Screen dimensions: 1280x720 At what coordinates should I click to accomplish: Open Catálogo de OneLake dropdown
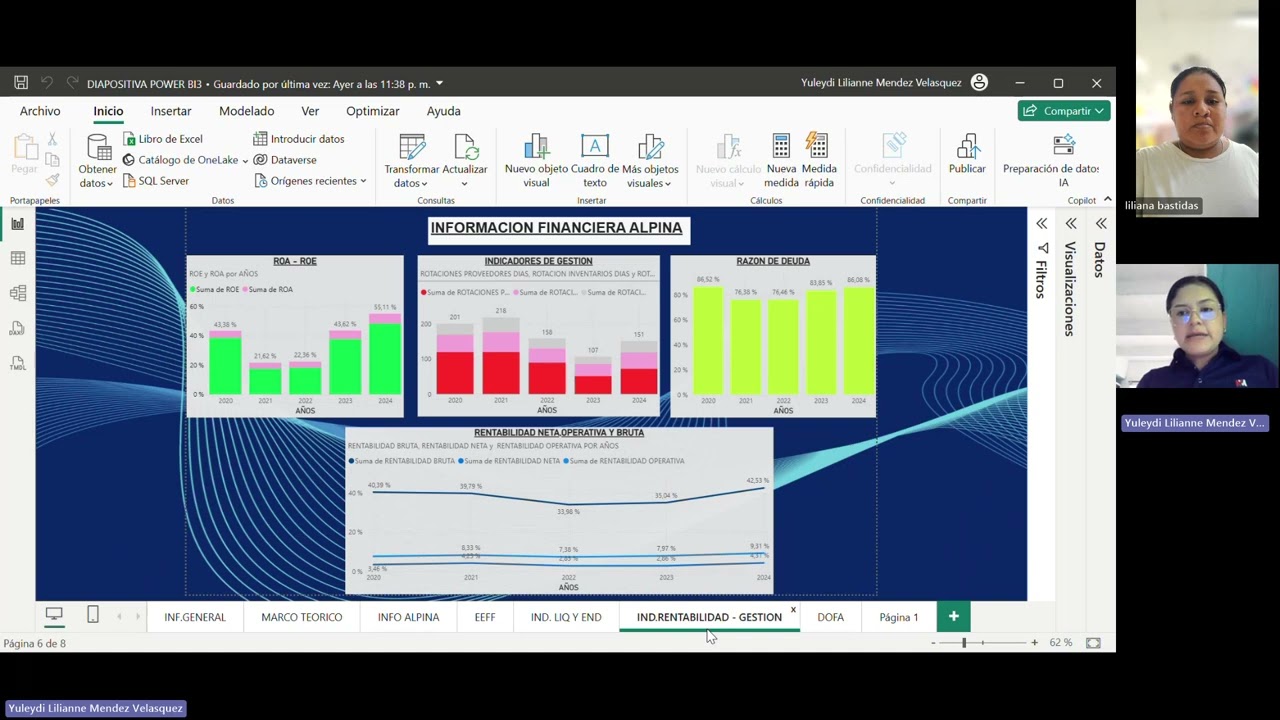tap(186, 160)
